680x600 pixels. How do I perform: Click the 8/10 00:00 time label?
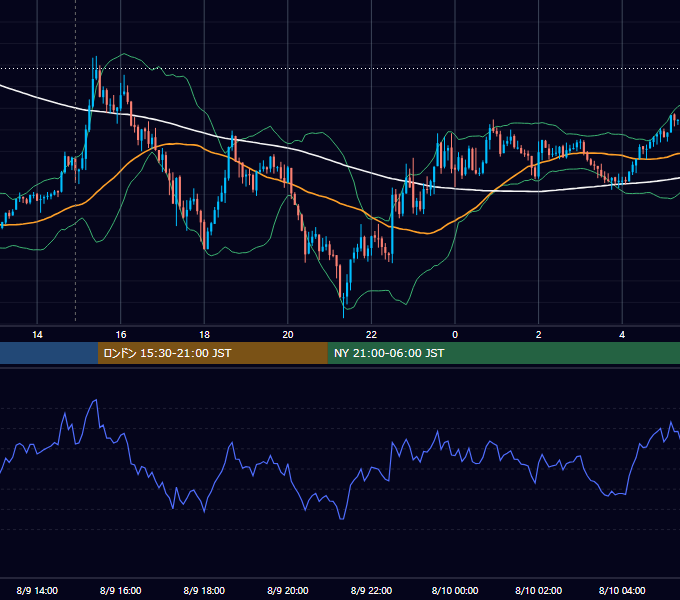455,590
